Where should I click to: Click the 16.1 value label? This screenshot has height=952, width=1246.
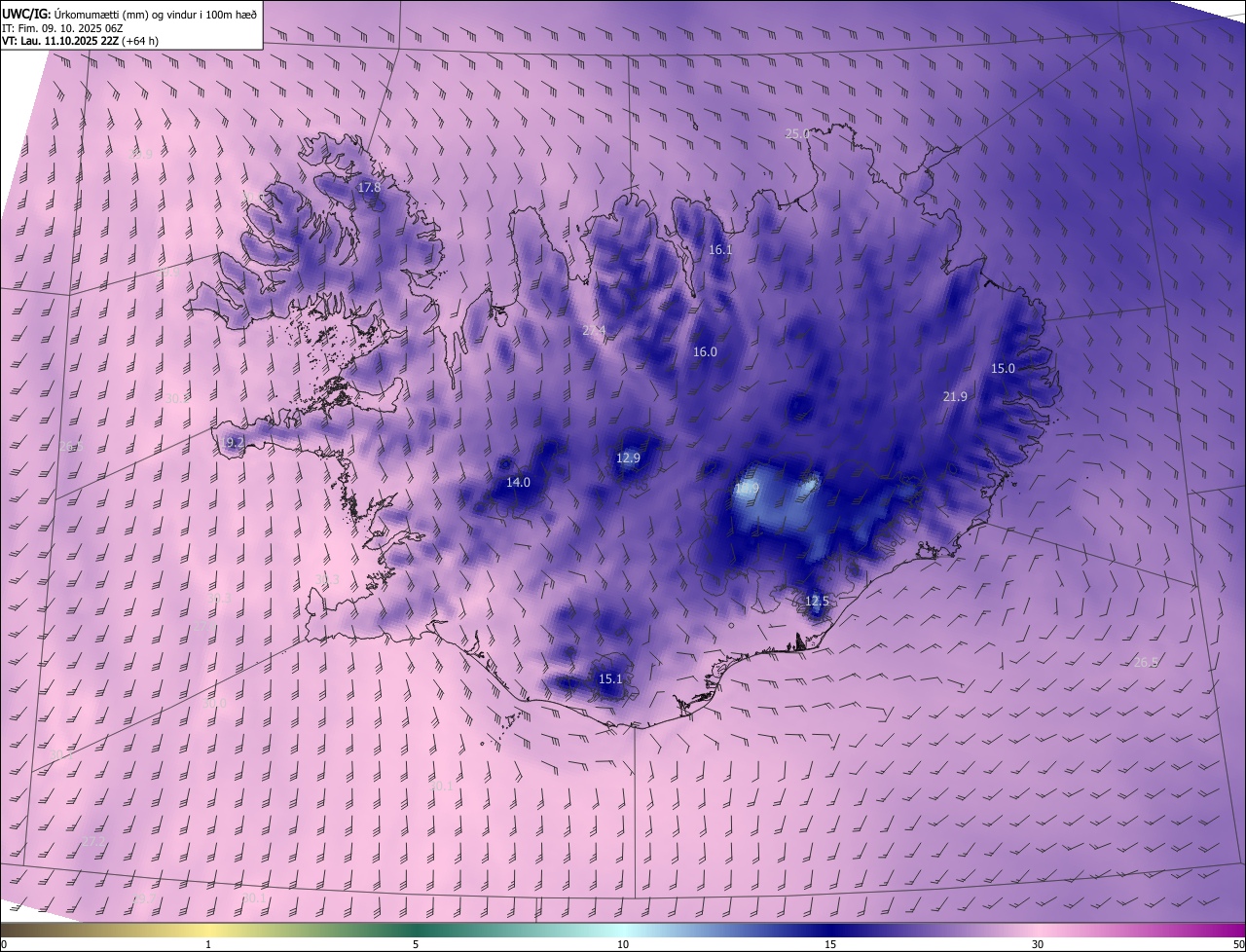click(x=720, y=250)
